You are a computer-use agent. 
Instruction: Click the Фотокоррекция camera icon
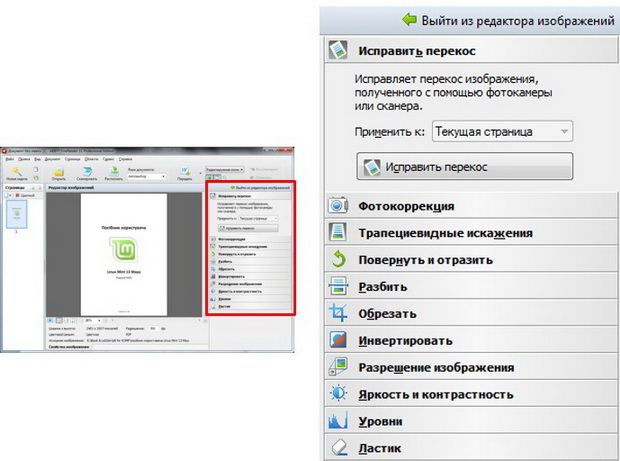[x=337, y=206]
